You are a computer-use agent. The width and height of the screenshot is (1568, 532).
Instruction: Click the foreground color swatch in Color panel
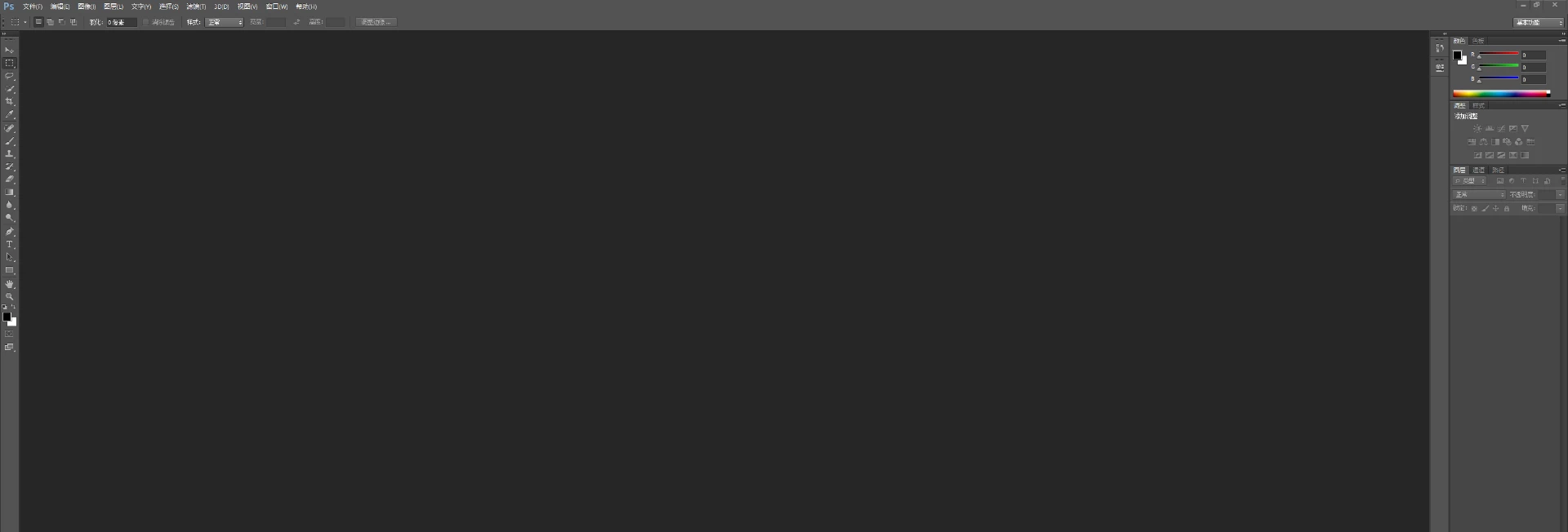pyautogui.click(x=1458, y=55)
